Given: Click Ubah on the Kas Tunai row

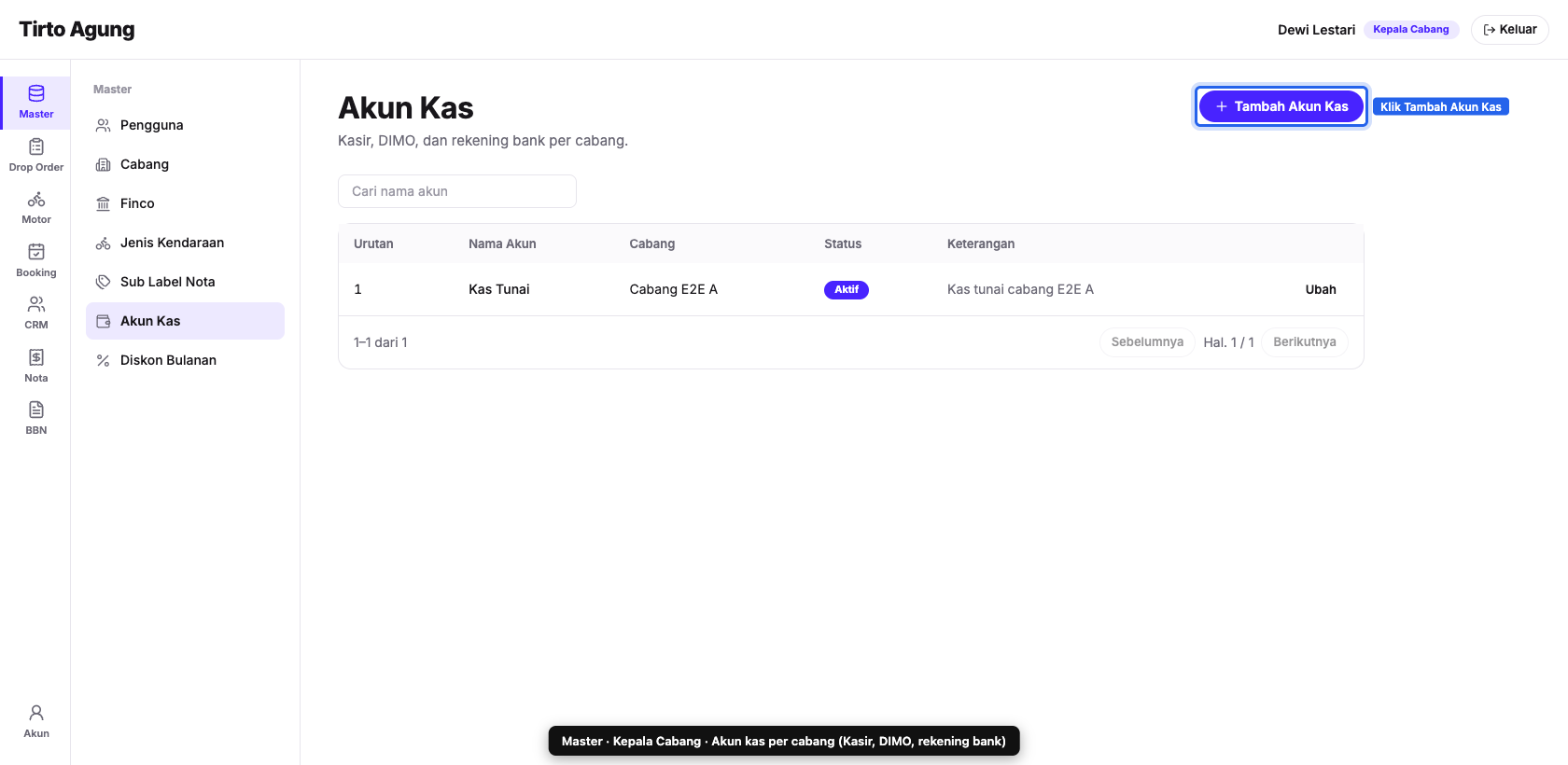Looking at the screenshot, I should tap(1321, 289).
